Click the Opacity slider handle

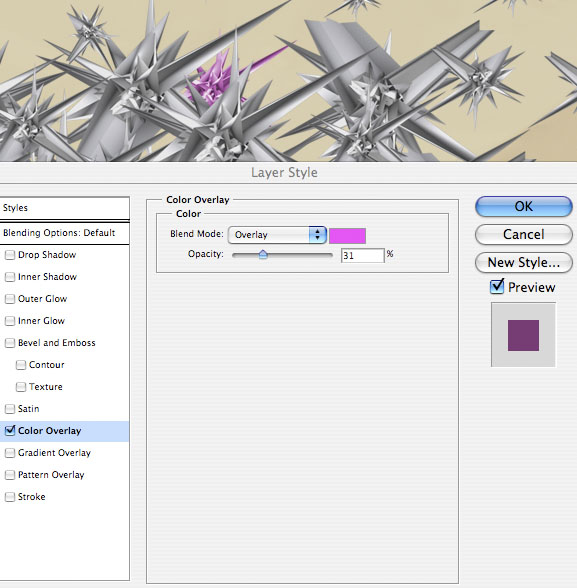click(x=263, y=255)
